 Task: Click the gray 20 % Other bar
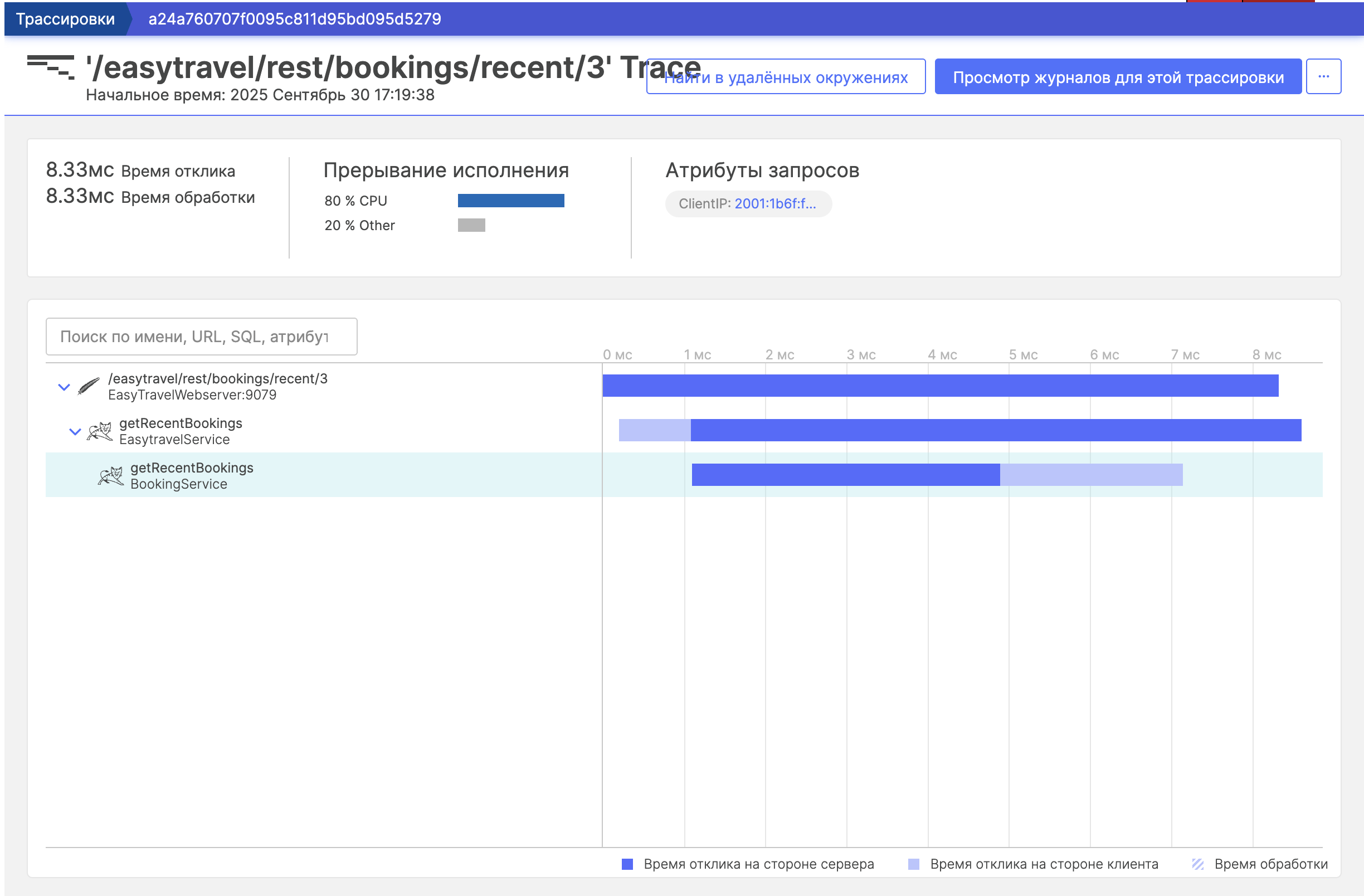[x=471, y=225]
